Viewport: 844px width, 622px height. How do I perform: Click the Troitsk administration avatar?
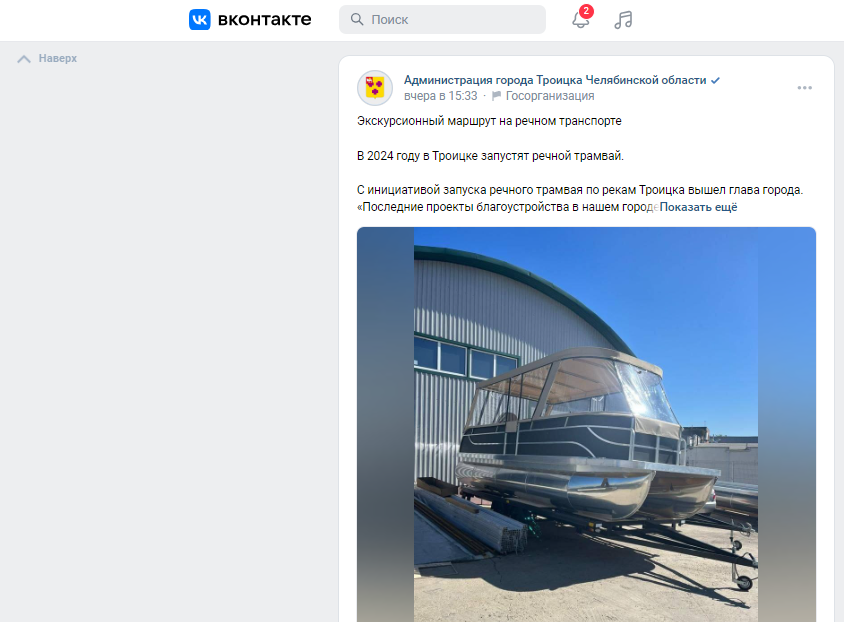click(x=375, y=88)
